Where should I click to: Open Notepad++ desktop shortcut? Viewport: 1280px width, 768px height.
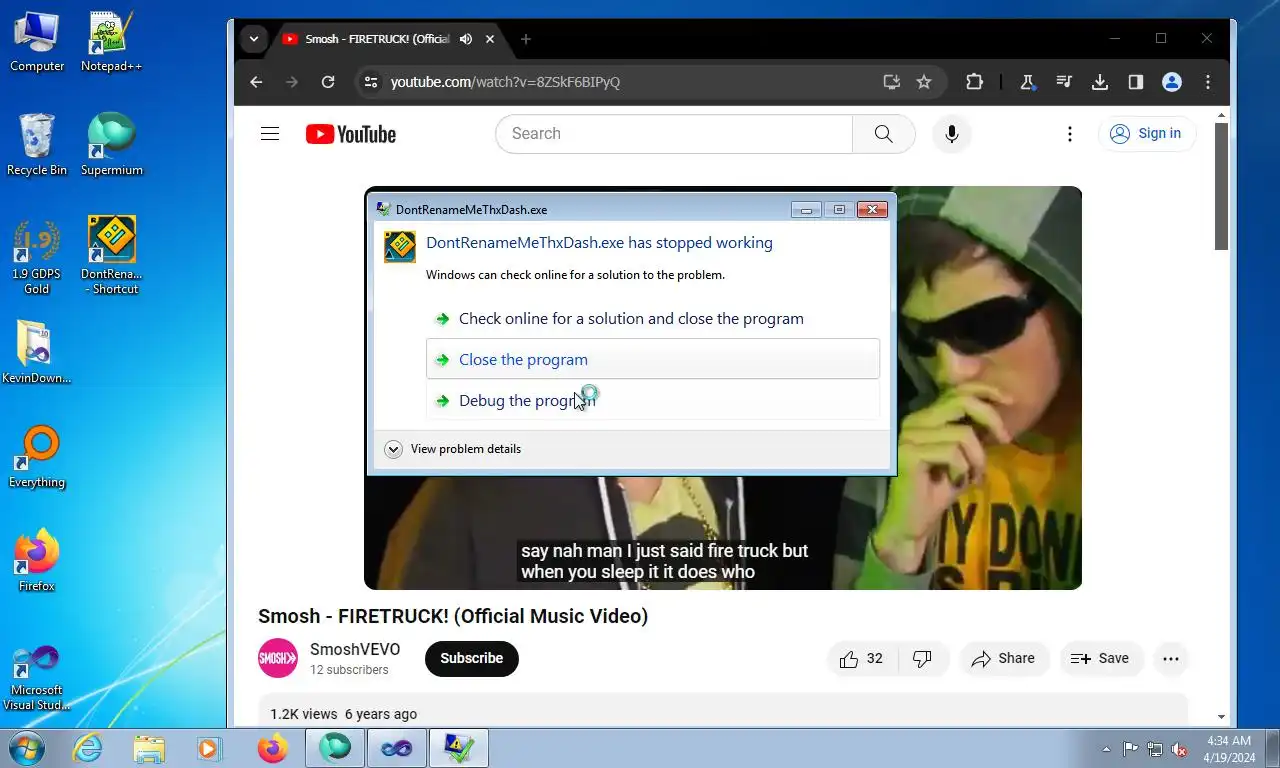tap(111, 42)
